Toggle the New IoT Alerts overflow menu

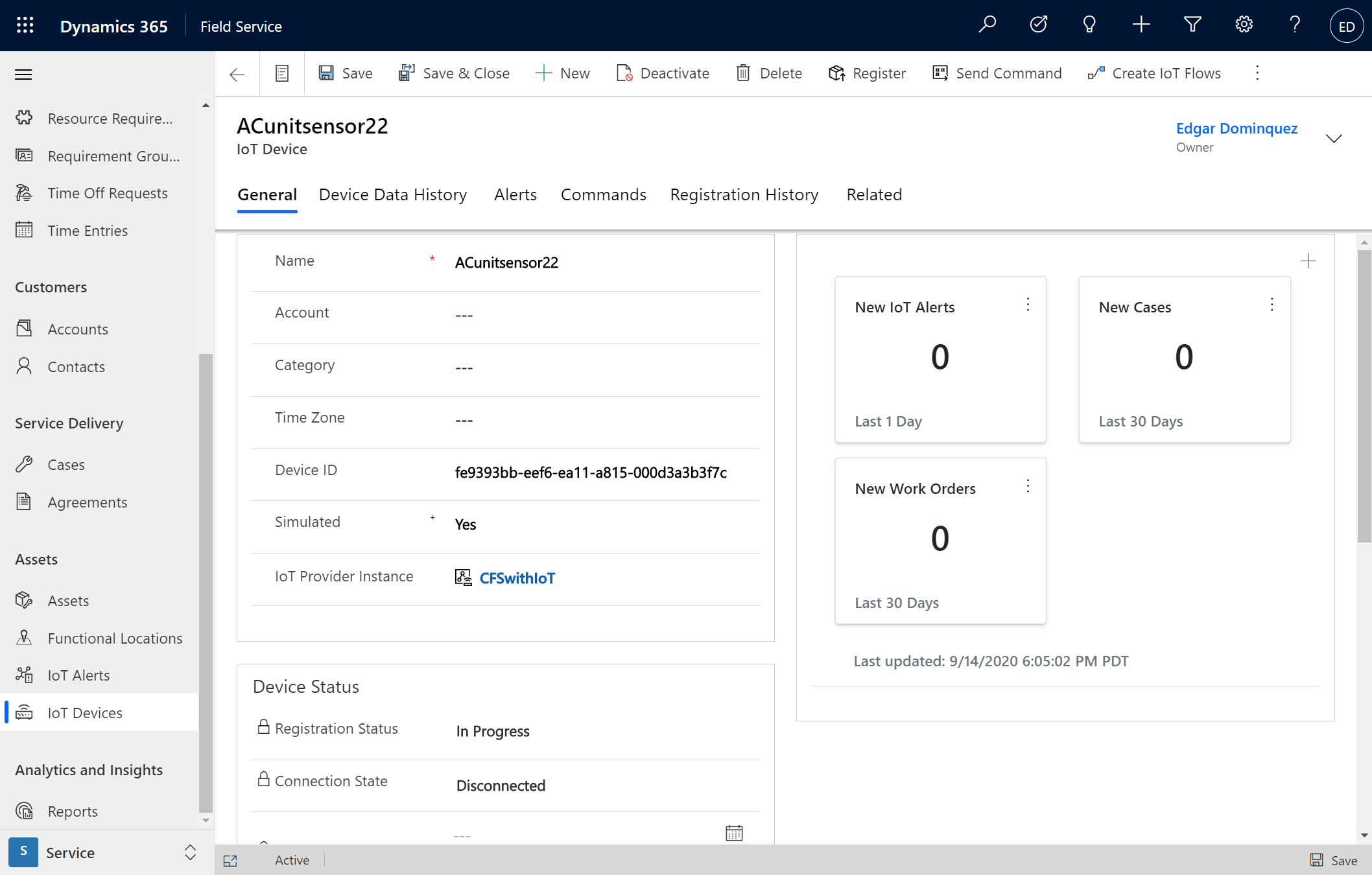tap(1028, 305)
